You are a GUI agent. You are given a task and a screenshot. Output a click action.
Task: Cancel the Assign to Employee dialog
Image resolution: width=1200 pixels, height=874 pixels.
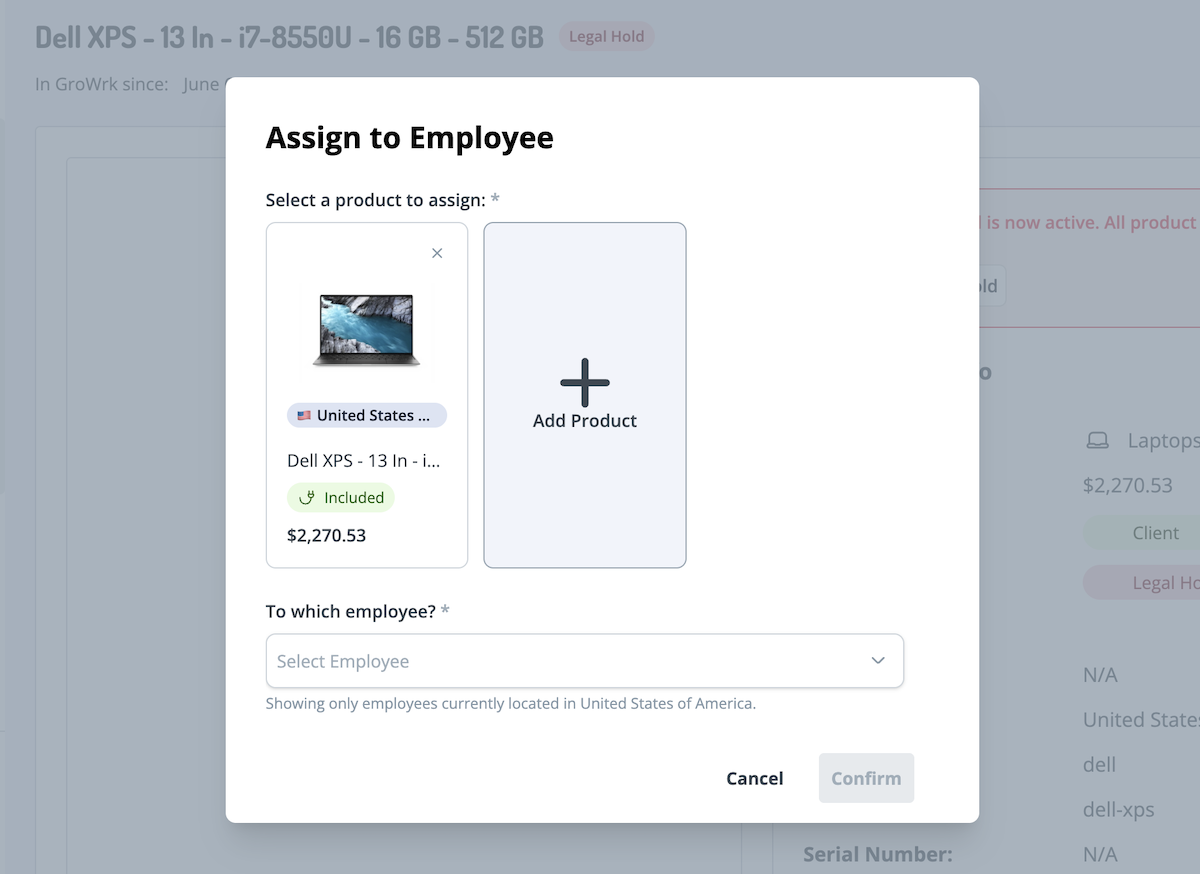754,778
